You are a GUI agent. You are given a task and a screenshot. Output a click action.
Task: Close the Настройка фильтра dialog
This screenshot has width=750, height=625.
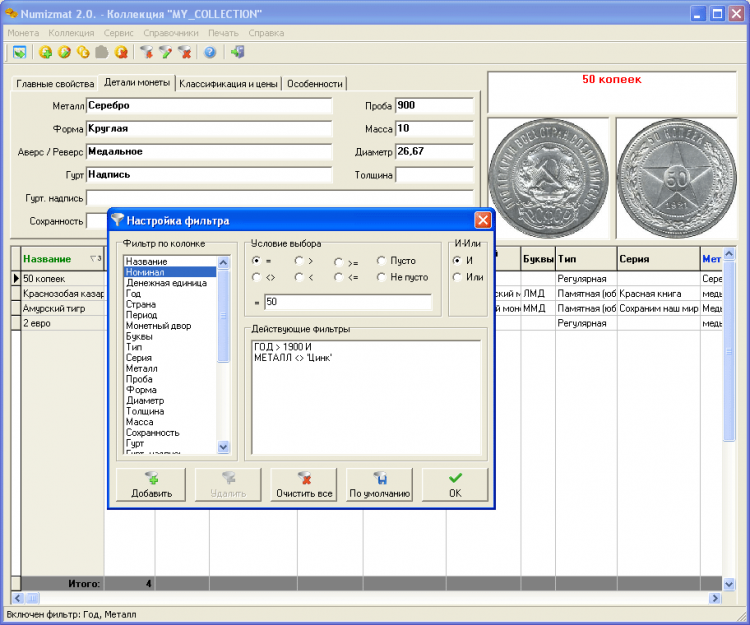pos(482,220)
